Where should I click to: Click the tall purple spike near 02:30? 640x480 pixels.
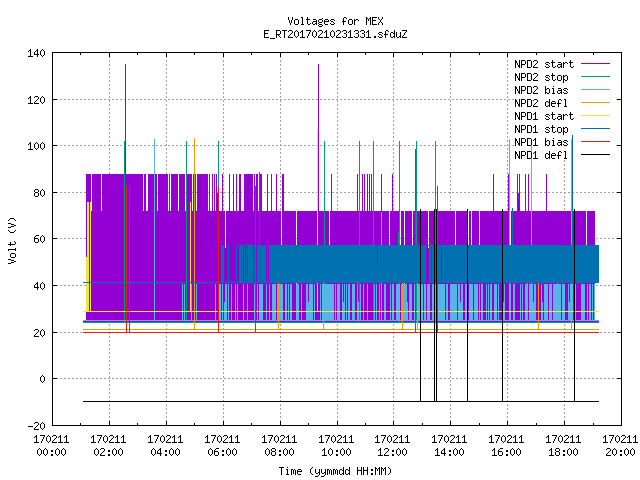125,118
